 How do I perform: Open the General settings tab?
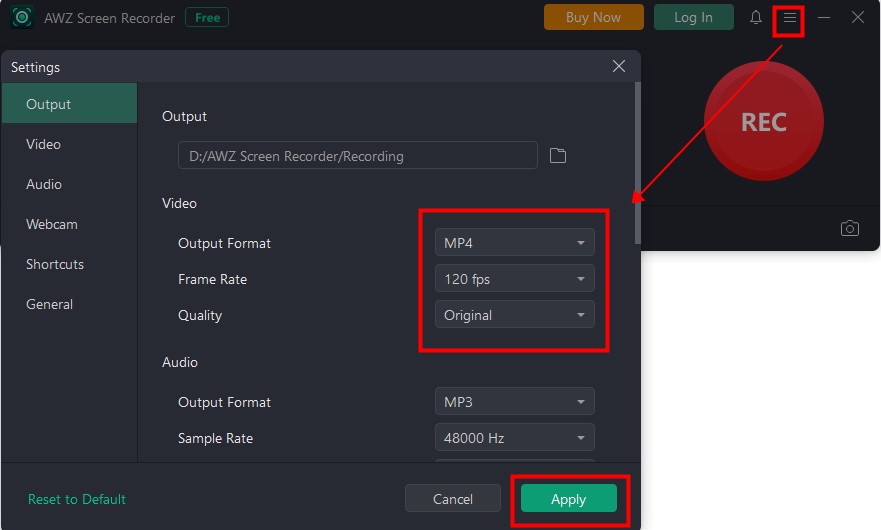pyautogui.click(x=69, y=304)
